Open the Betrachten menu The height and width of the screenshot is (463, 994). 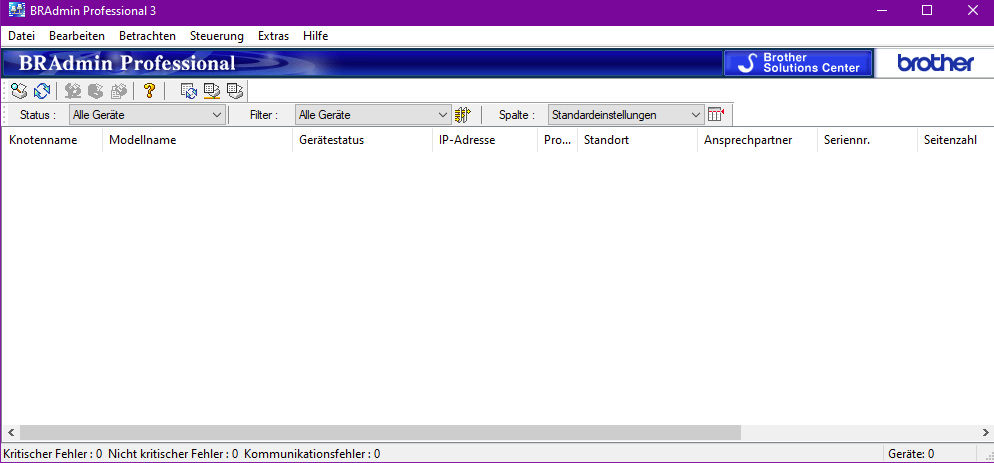(147, 36)
